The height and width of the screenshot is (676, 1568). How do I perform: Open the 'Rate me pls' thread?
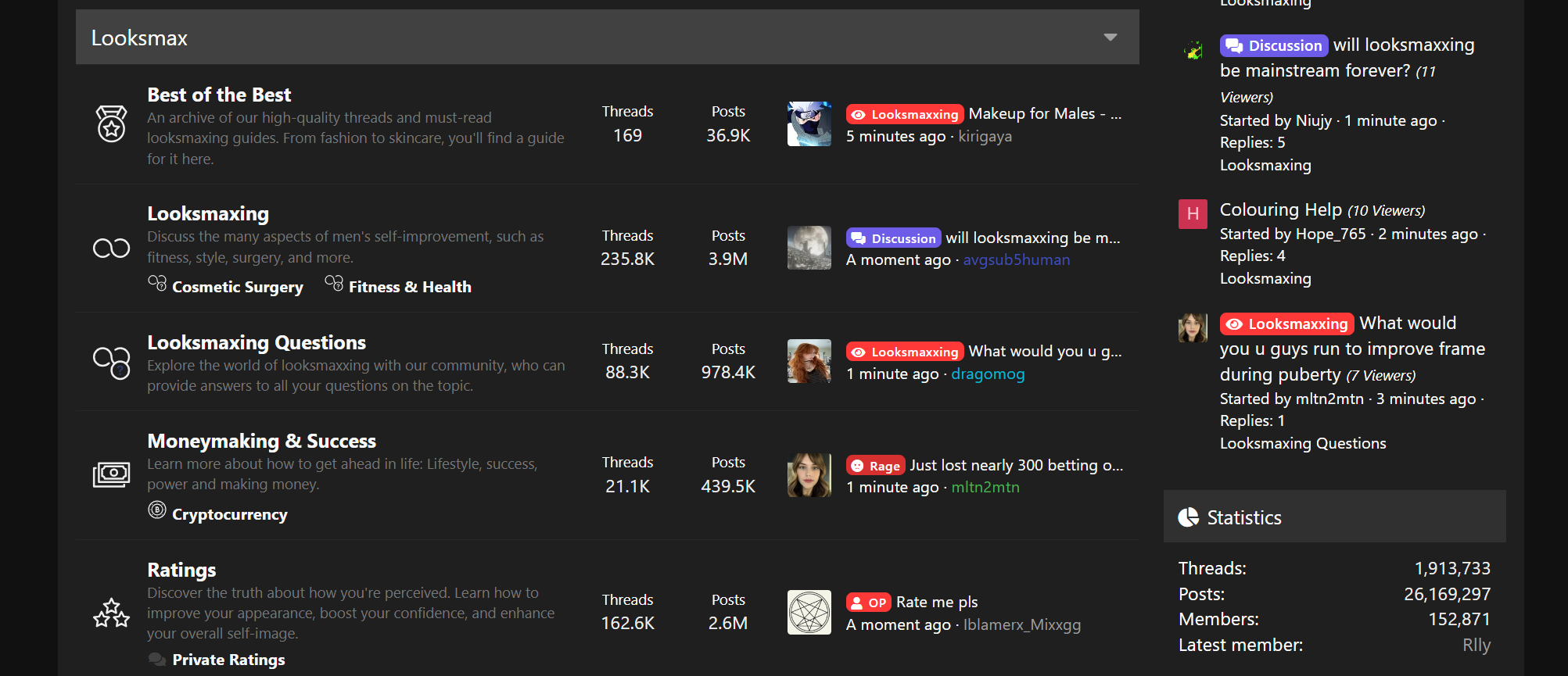(x=937, y=602)
